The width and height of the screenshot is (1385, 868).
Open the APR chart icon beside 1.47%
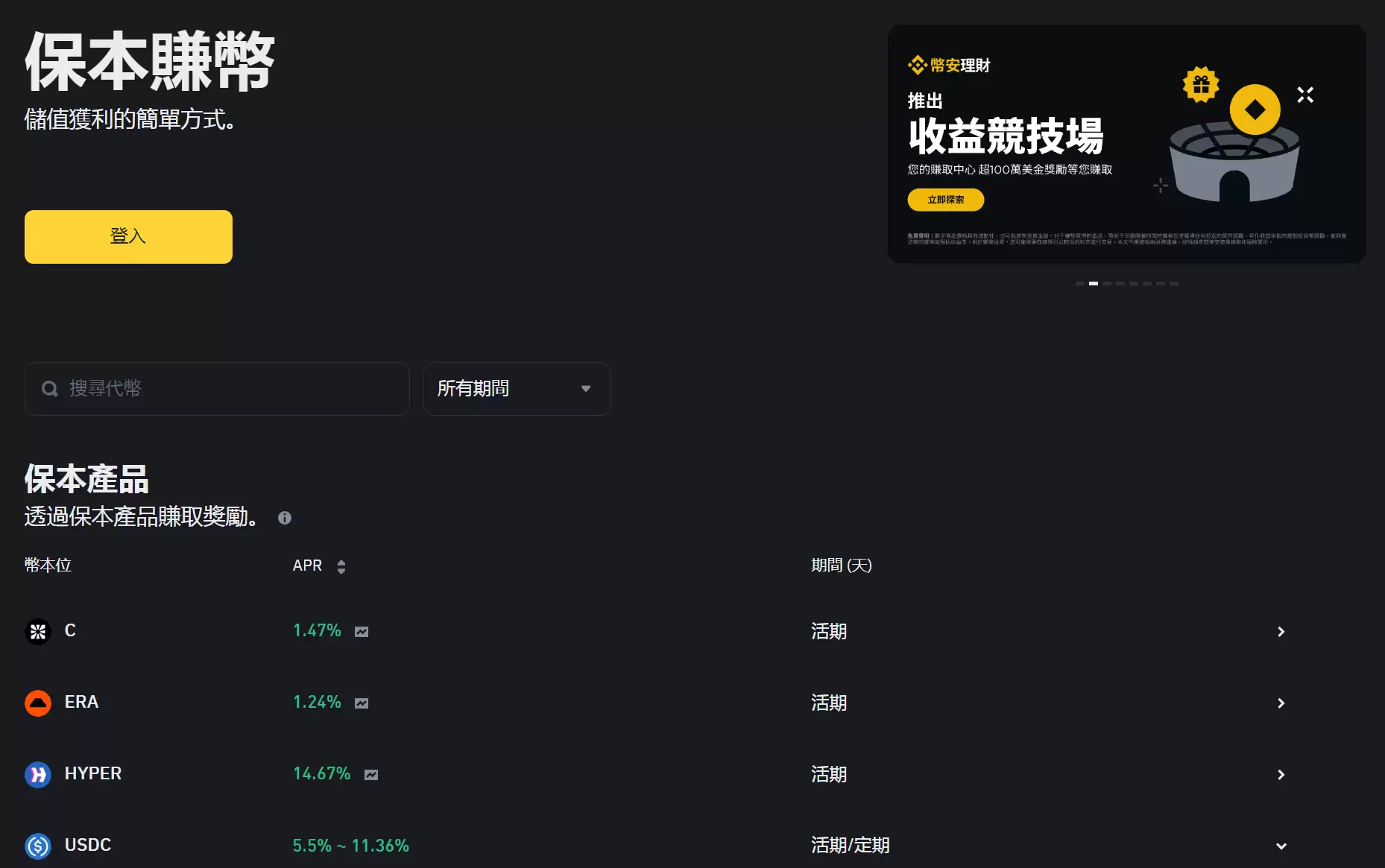(362, 631)
